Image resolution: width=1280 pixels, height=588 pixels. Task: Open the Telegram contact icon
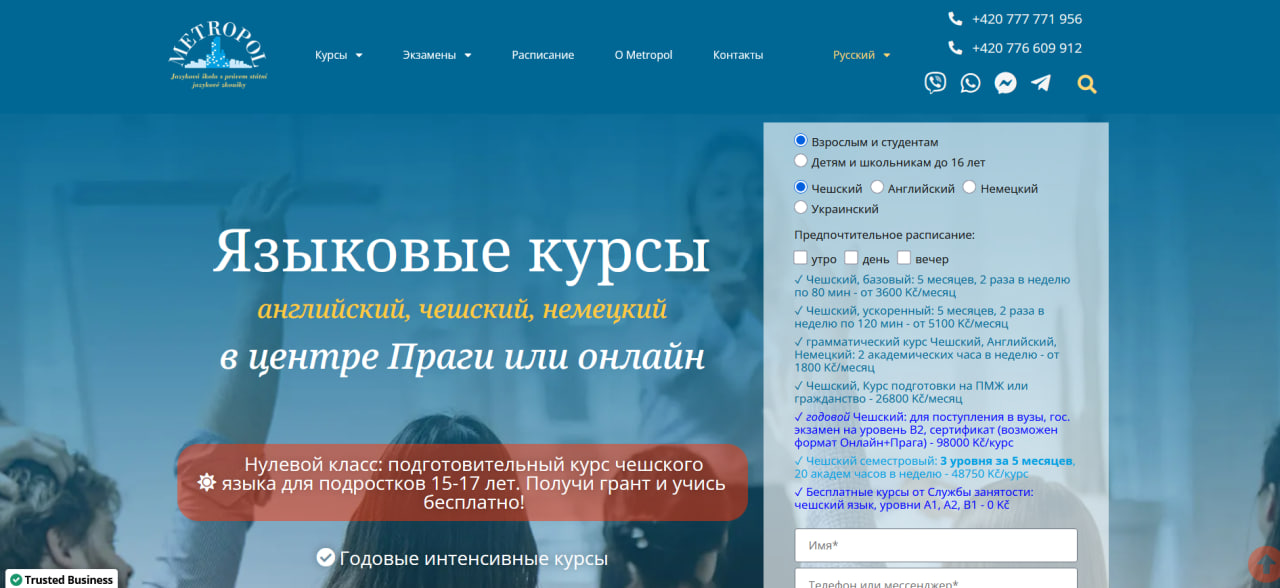point(1041,83)
